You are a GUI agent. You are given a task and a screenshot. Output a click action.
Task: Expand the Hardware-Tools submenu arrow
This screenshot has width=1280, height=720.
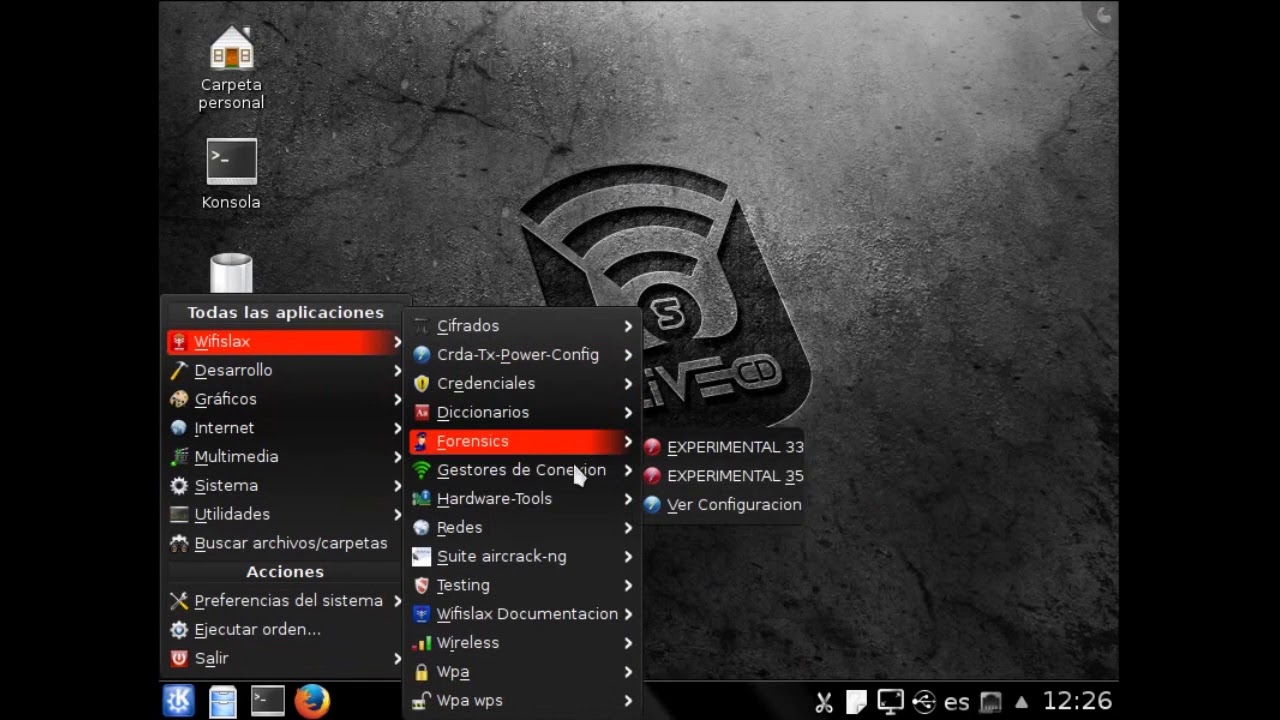click(628, 499)
